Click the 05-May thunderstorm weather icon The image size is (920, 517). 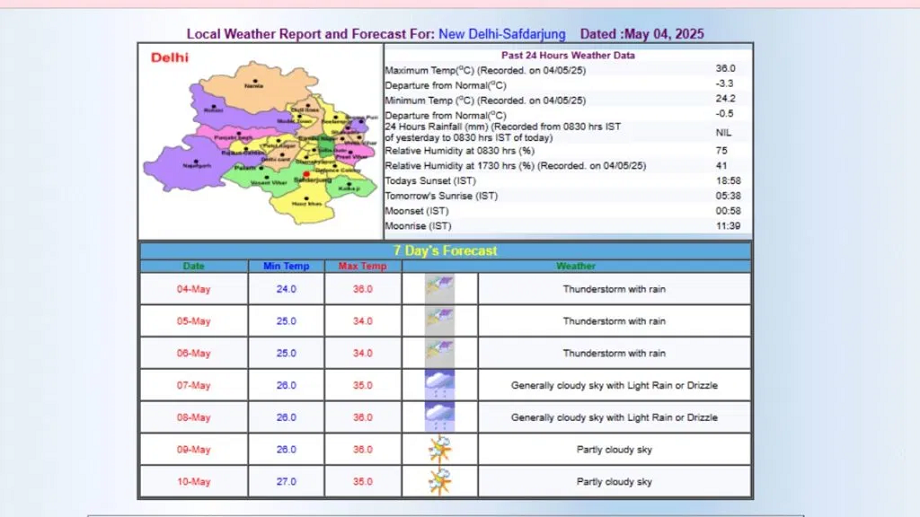coord(439,321)
